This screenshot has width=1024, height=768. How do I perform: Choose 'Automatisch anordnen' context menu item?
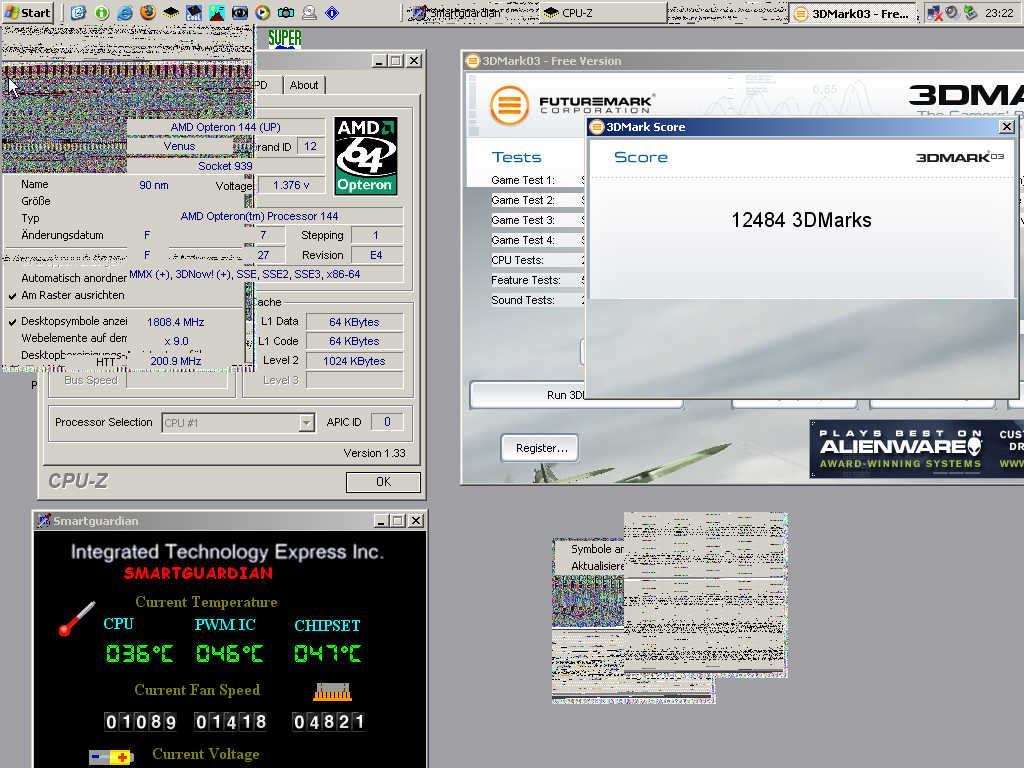pyautogui.click(x=73, y=278)
